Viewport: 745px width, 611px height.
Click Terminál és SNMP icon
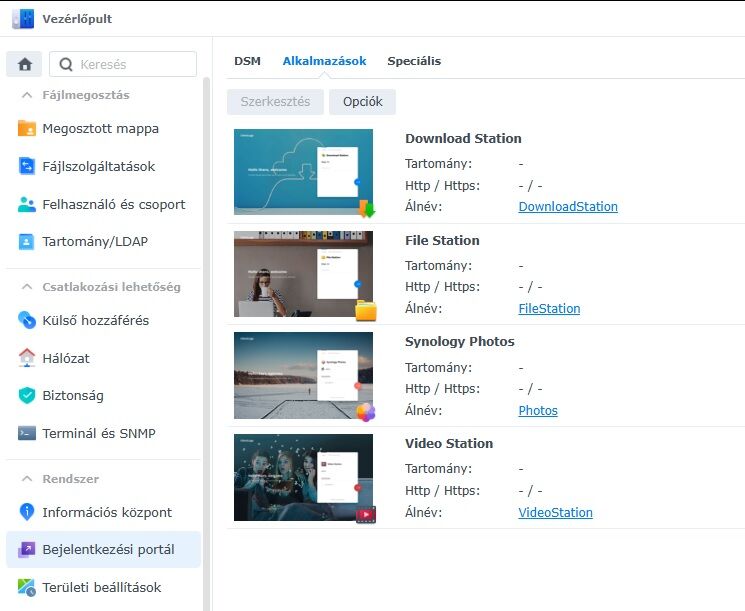(27, 433)
